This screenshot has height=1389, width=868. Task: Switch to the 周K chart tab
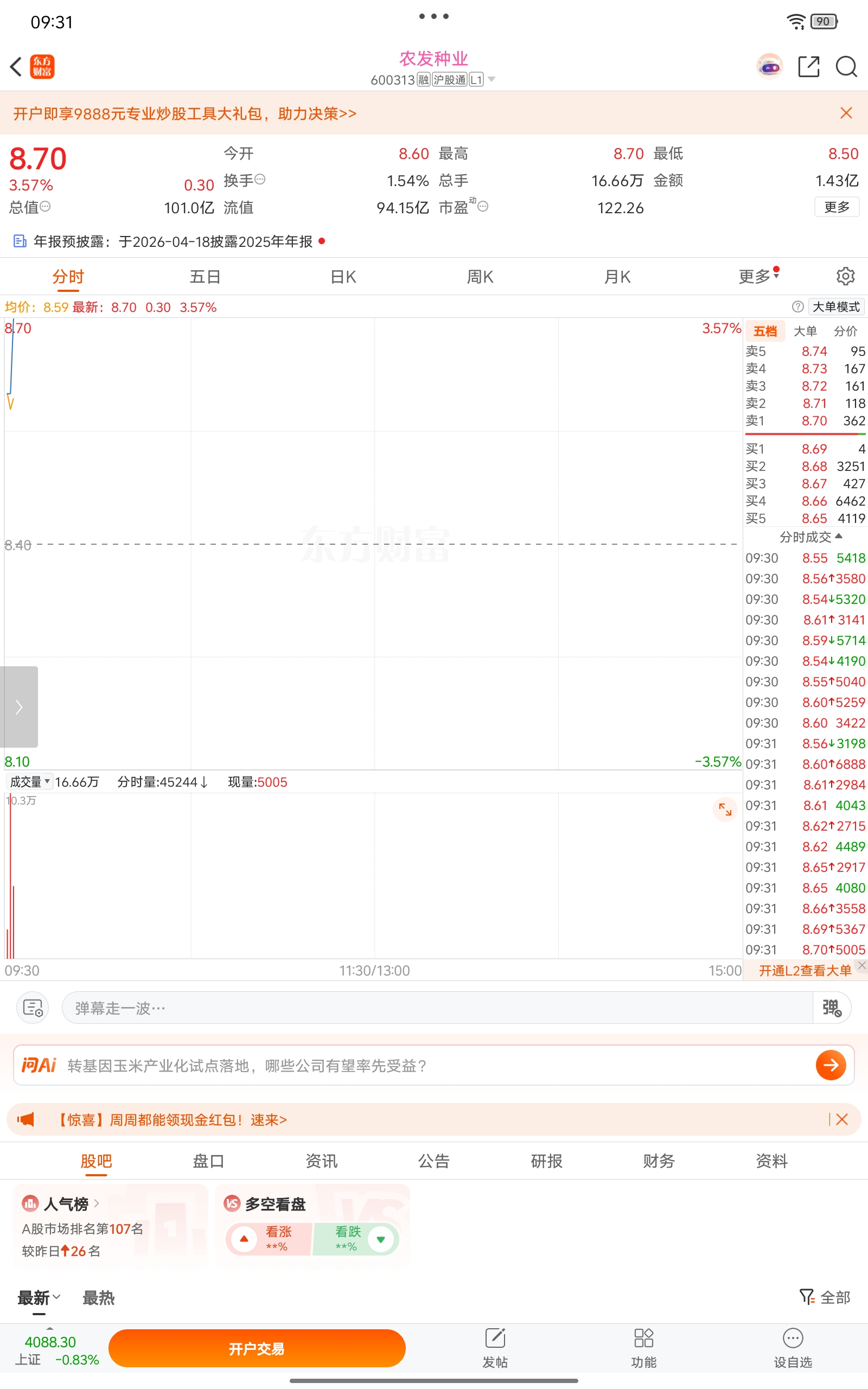click(x=480, y=276)
